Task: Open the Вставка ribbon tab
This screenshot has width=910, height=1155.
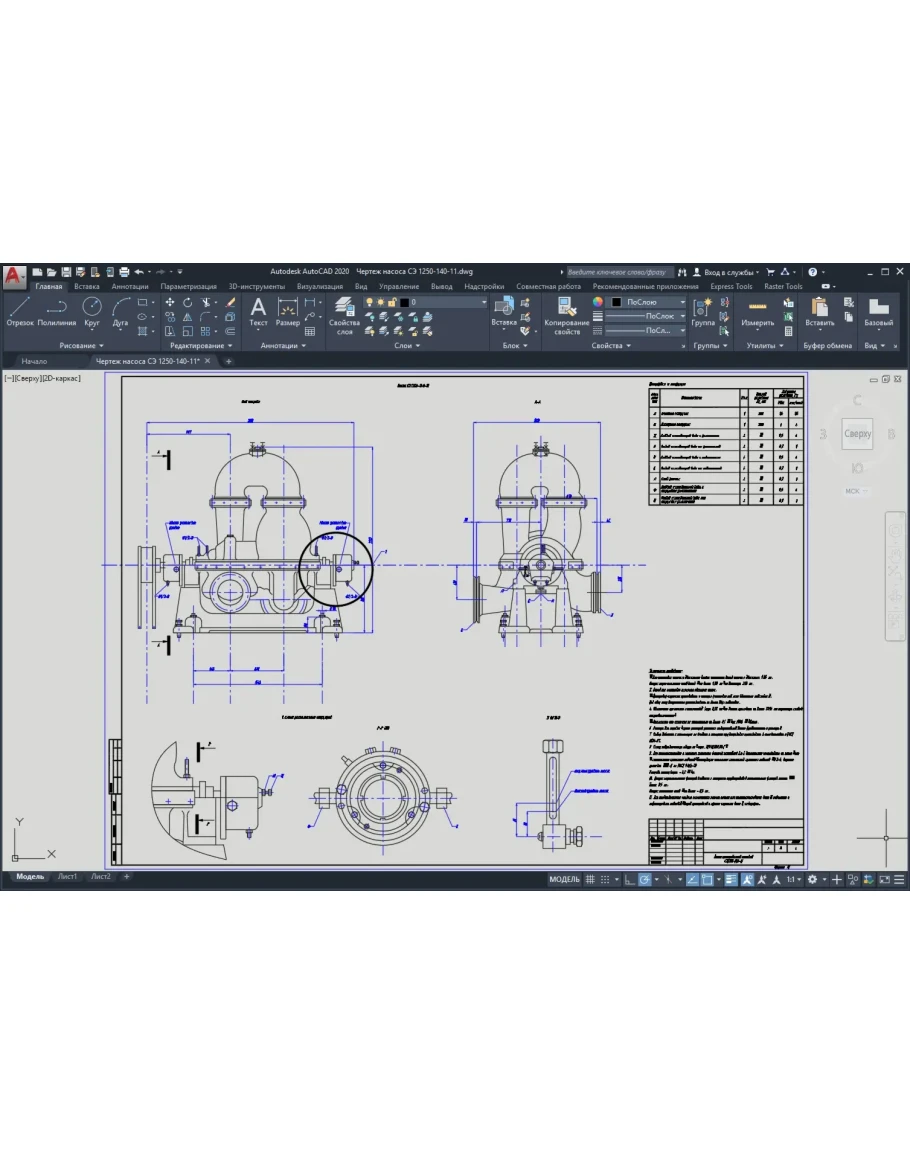Action: tap(86, 286)
